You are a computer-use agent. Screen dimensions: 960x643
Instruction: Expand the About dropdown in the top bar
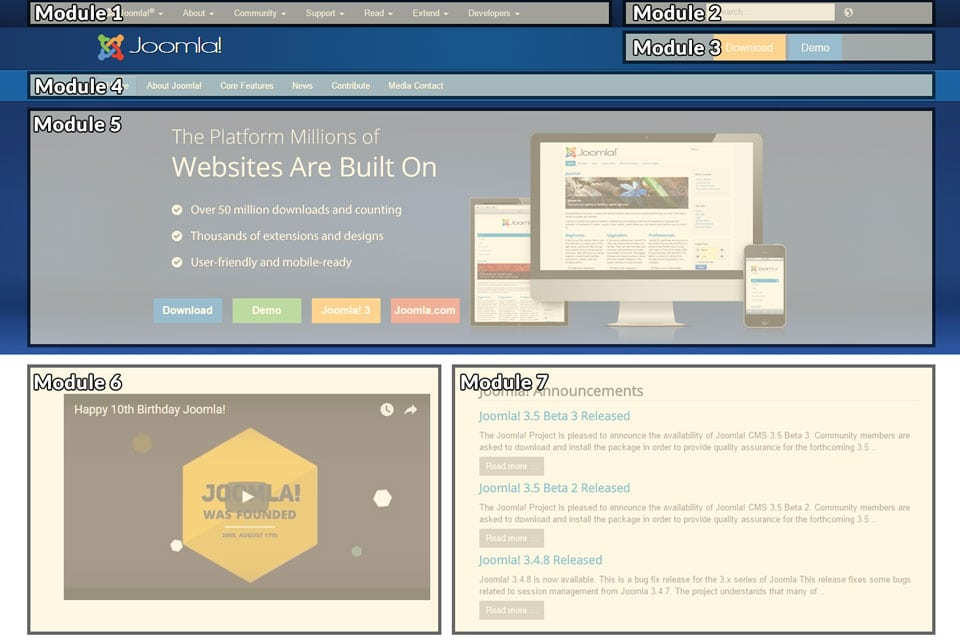198,13
